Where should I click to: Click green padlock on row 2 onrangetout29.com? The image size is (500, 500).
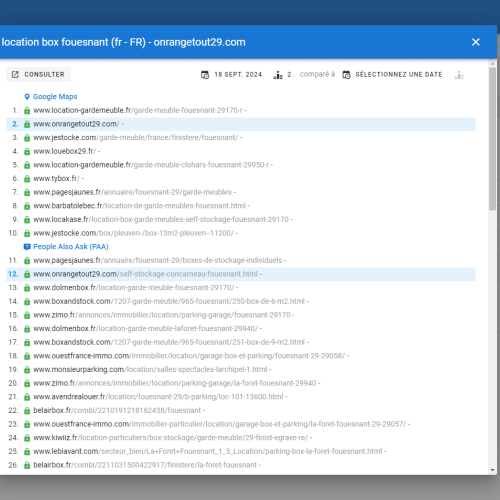(27, 124)
